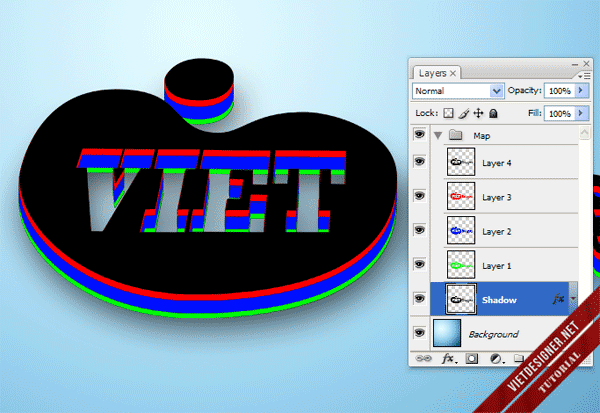Viewport: 600px width, 413px height.
Task: Select the Layer 4 name
Action: [496, 163]
